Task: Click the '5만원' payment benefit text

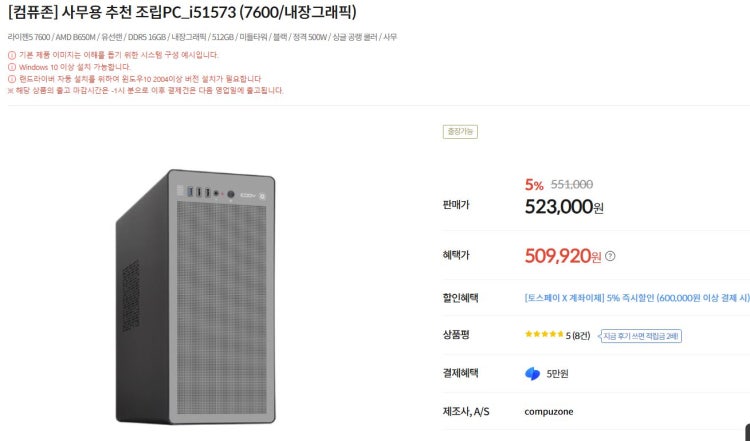Action: (x=557, y=374)
